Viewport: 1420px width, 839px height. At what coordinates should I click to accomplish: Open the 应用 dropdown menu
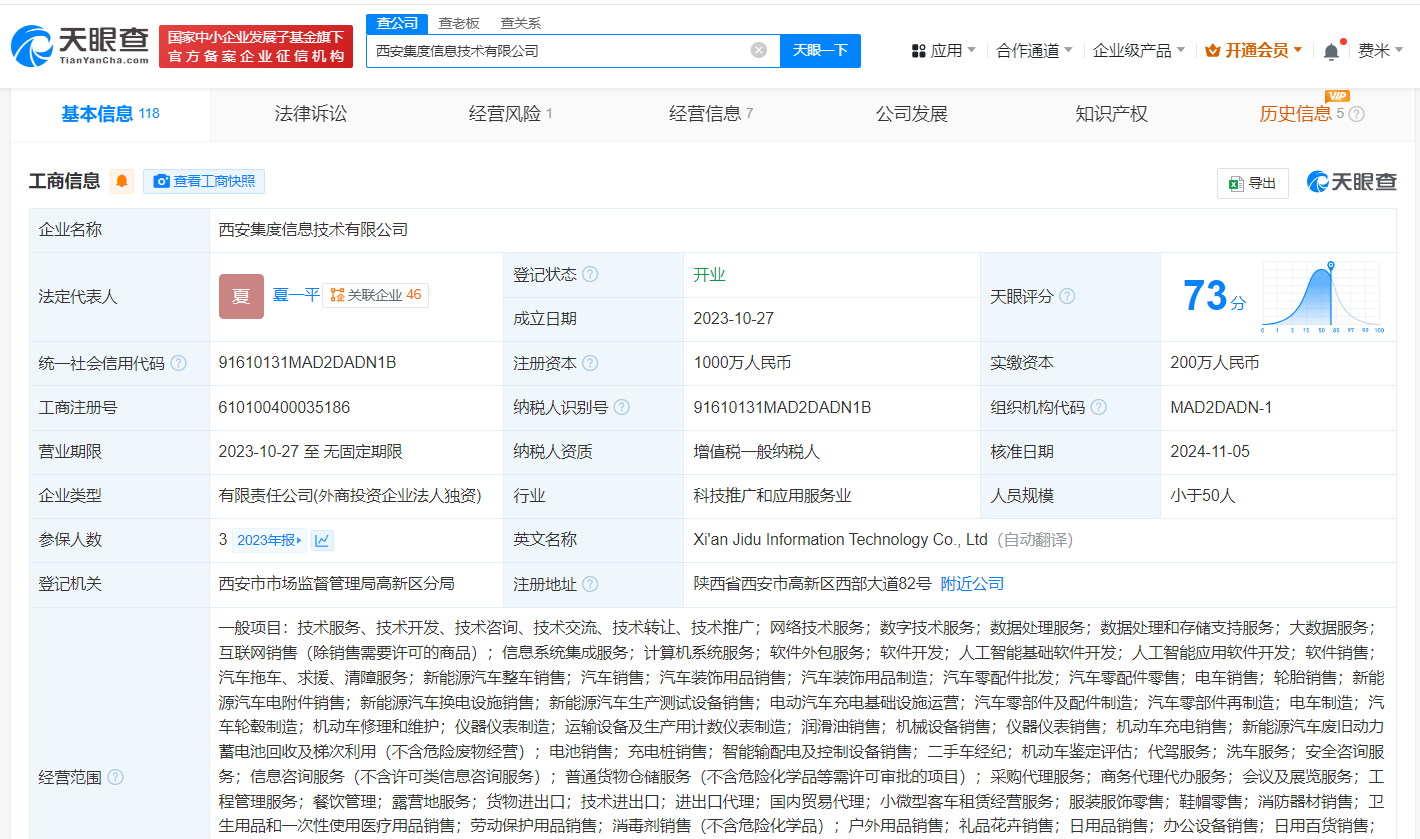pos(944,50)
